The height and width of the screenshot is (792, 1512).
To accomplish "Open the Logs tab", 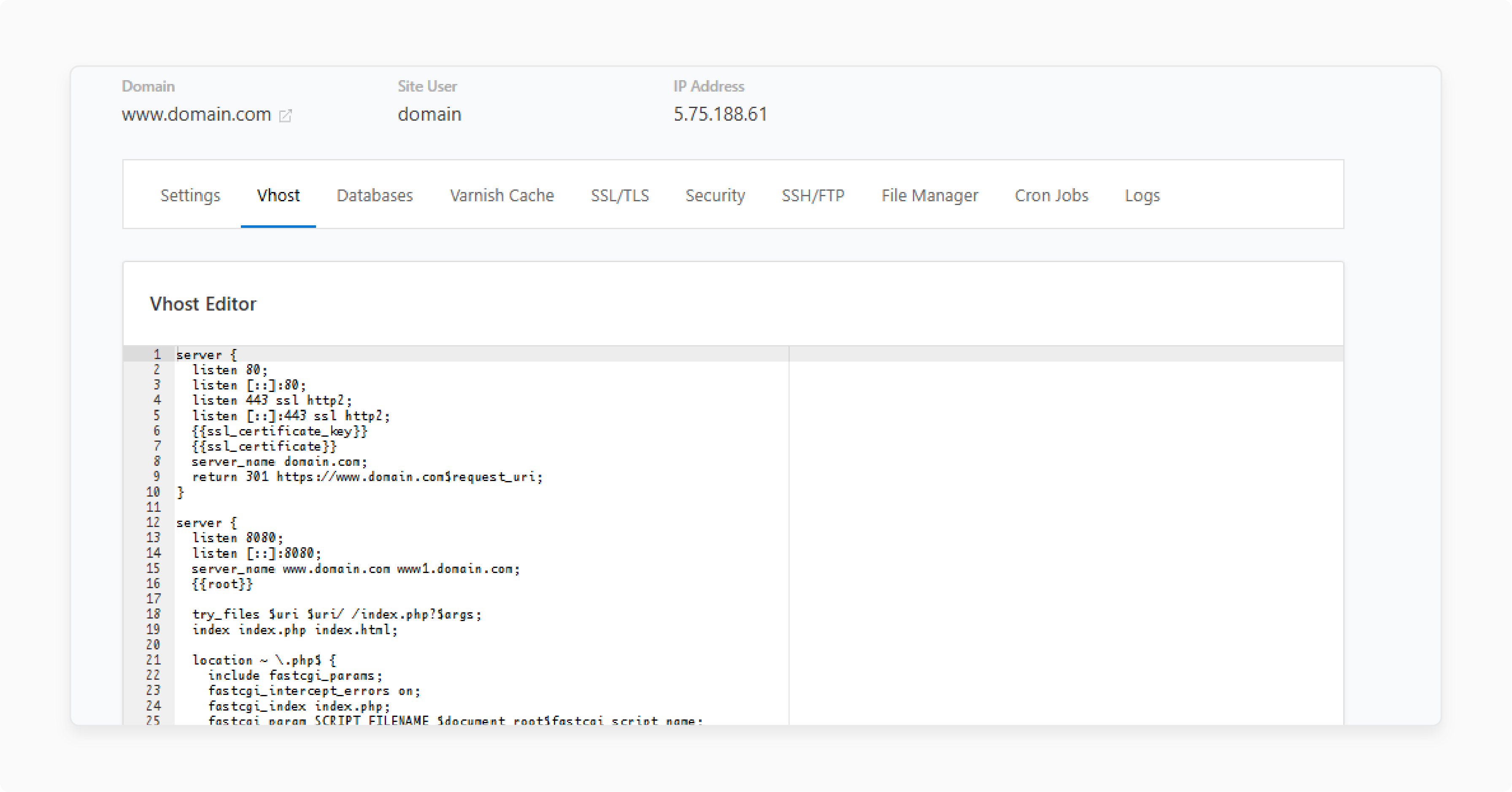I will coord(1142,195).
